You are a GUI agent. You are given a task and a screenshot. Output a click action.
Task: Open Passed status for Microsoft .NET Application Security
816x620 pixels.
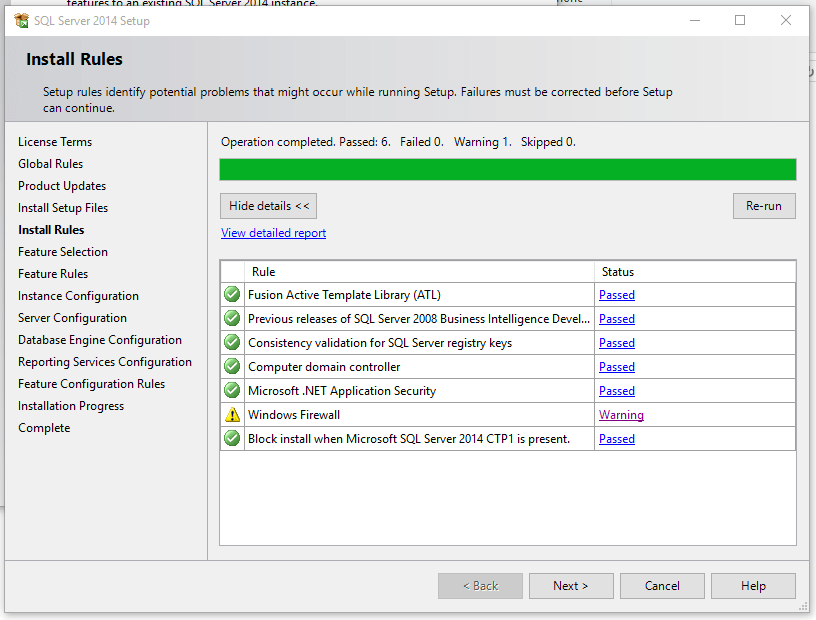(617, 390)
